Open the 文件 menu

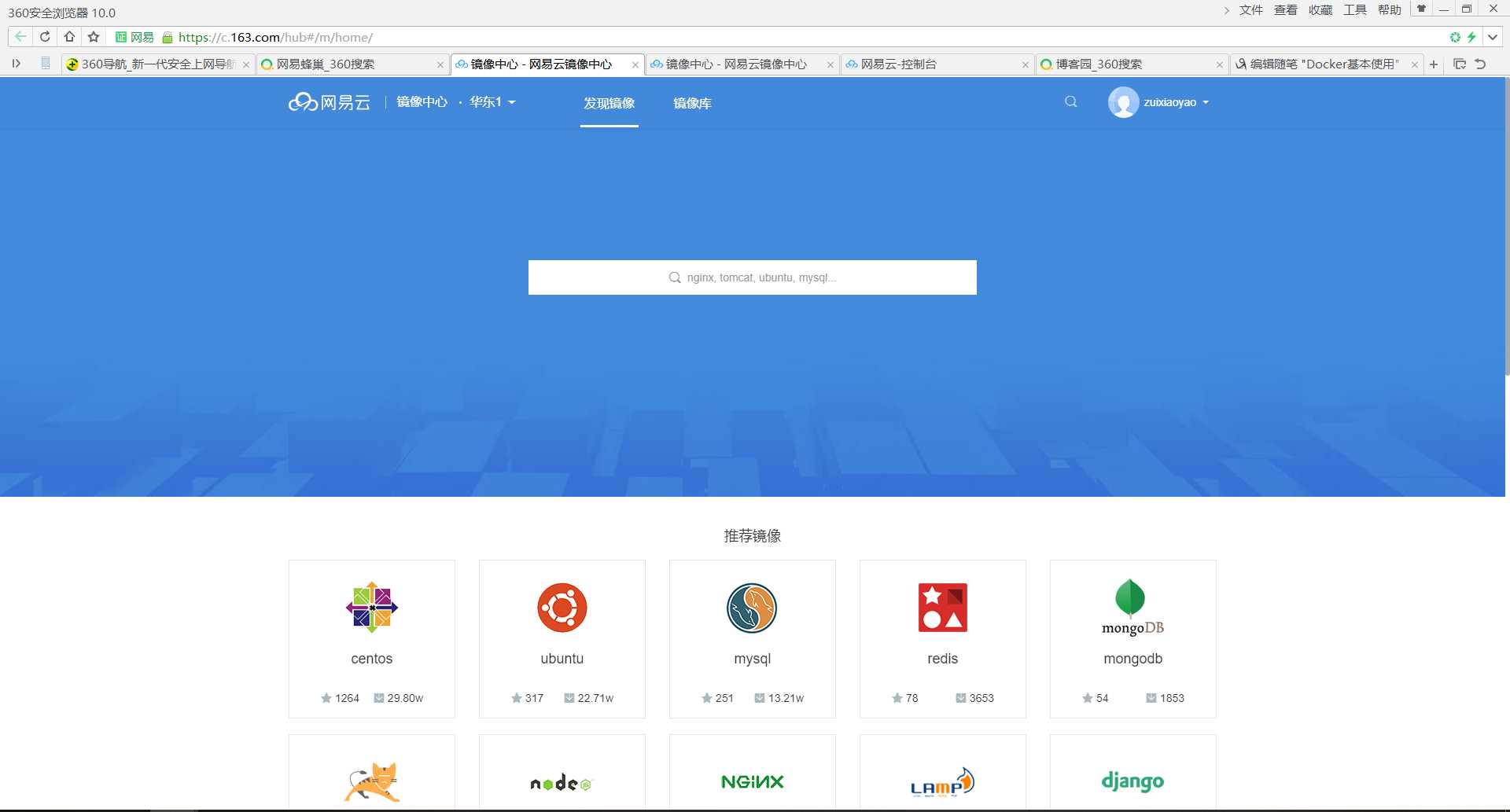pyautogui.click(x=1250, y=10)
